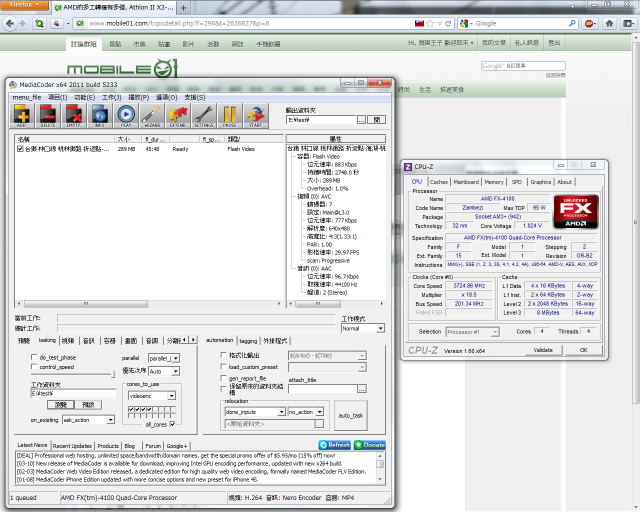Click the 開 open-folder button
The width and height of the screenshot is (640, 512).
coord(377,120)
